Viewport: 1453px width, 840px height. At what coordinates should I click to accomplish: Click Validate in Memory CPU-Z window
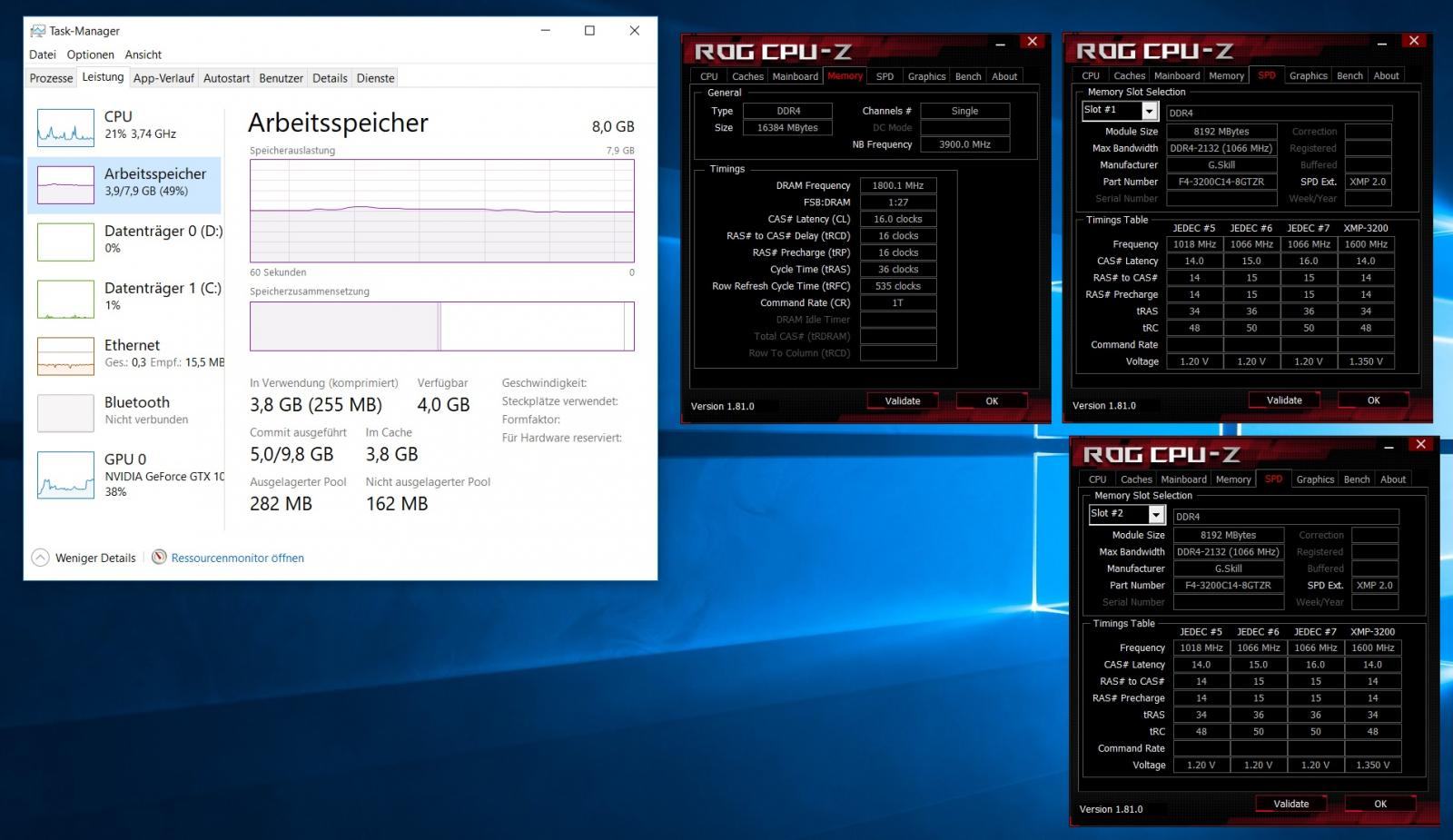pos(903,400)
